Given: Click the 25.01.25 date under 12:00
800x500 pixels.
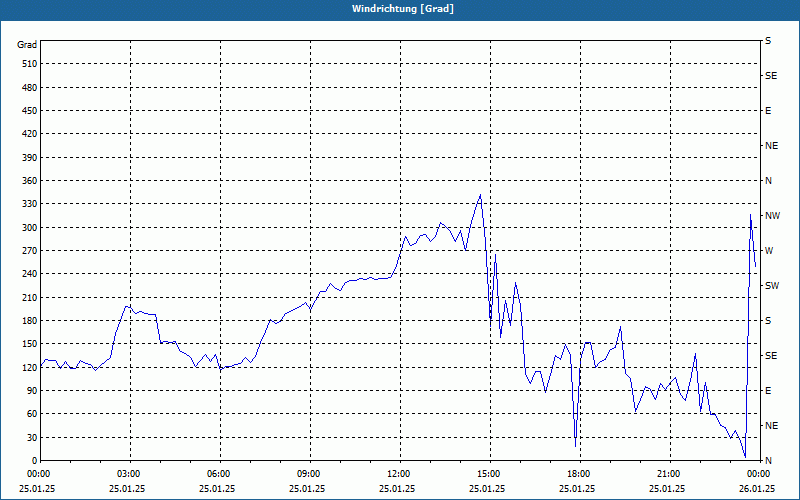Looking at the screenshot, I should [x=397, y=488].
